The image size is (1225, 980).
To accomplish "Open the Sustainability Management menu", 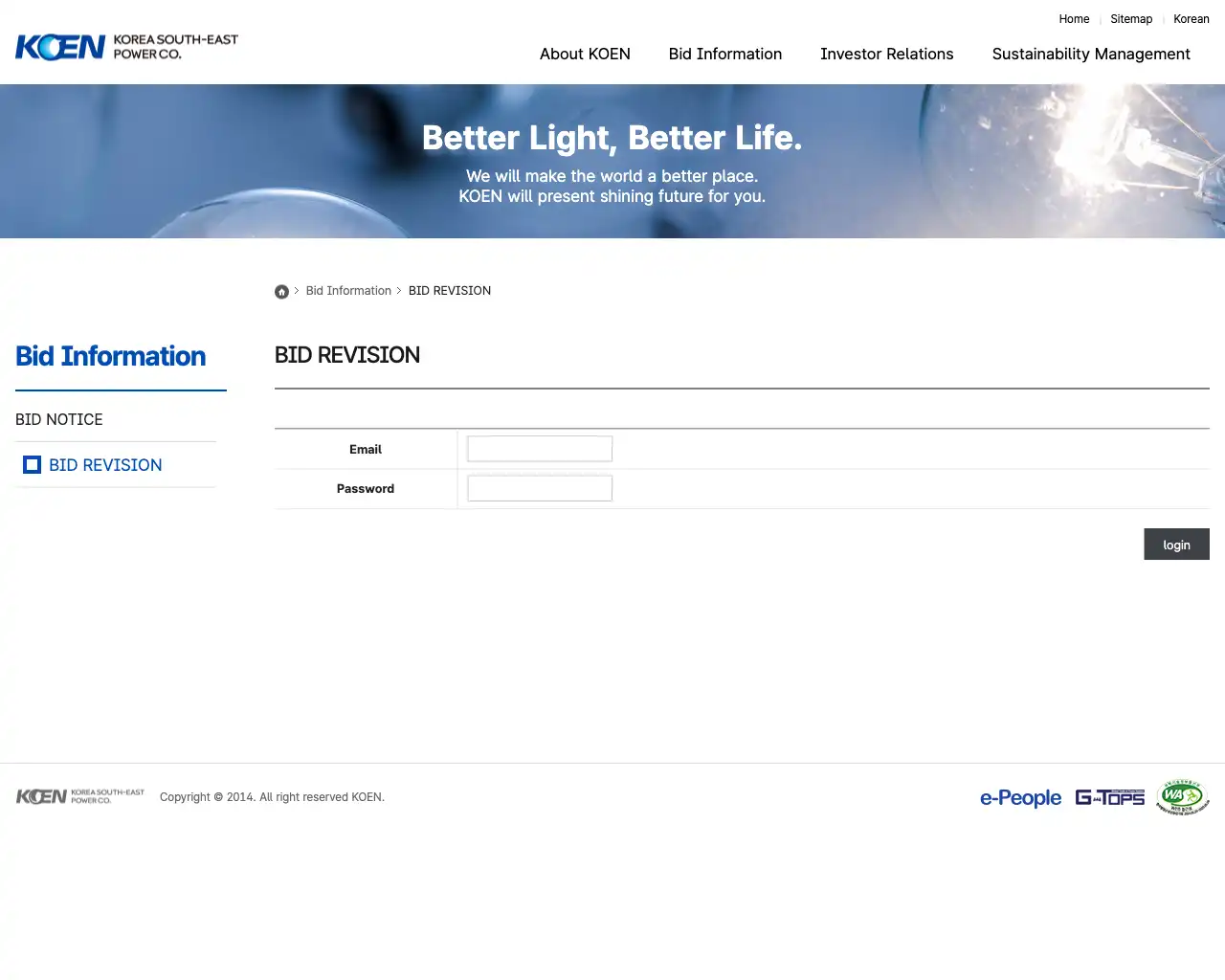I will click(1091, 54).
